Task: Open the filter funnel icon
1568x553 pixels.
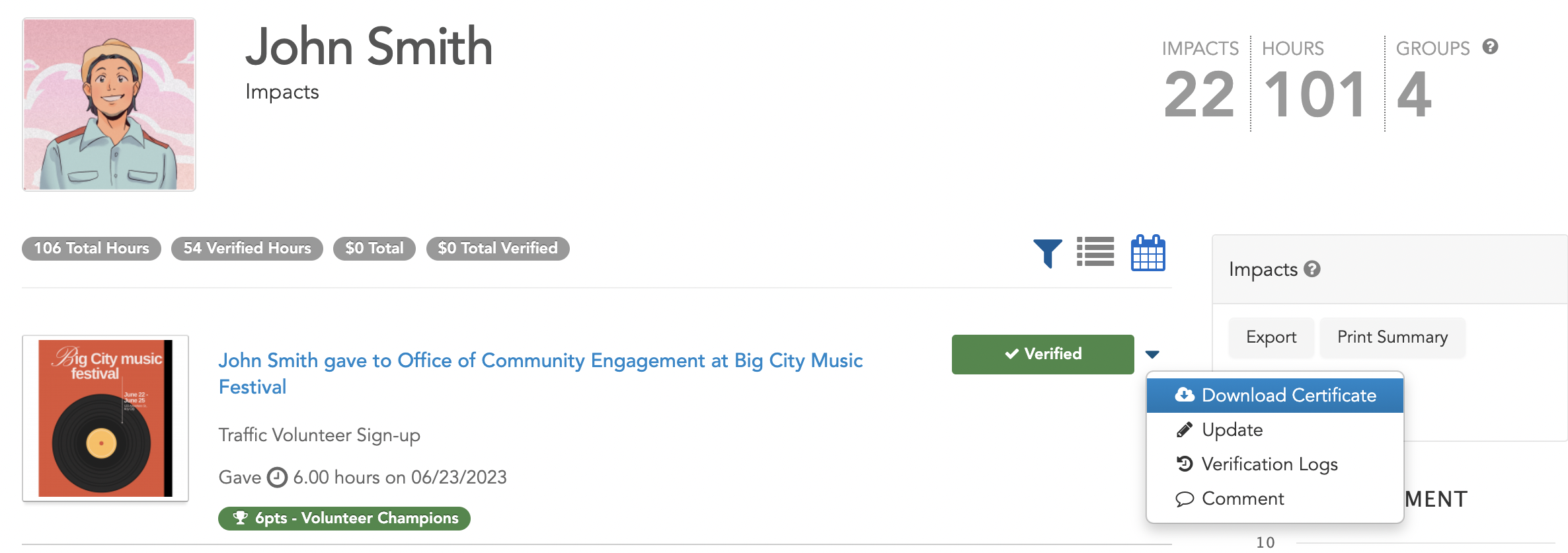Action: point(1047,253)
